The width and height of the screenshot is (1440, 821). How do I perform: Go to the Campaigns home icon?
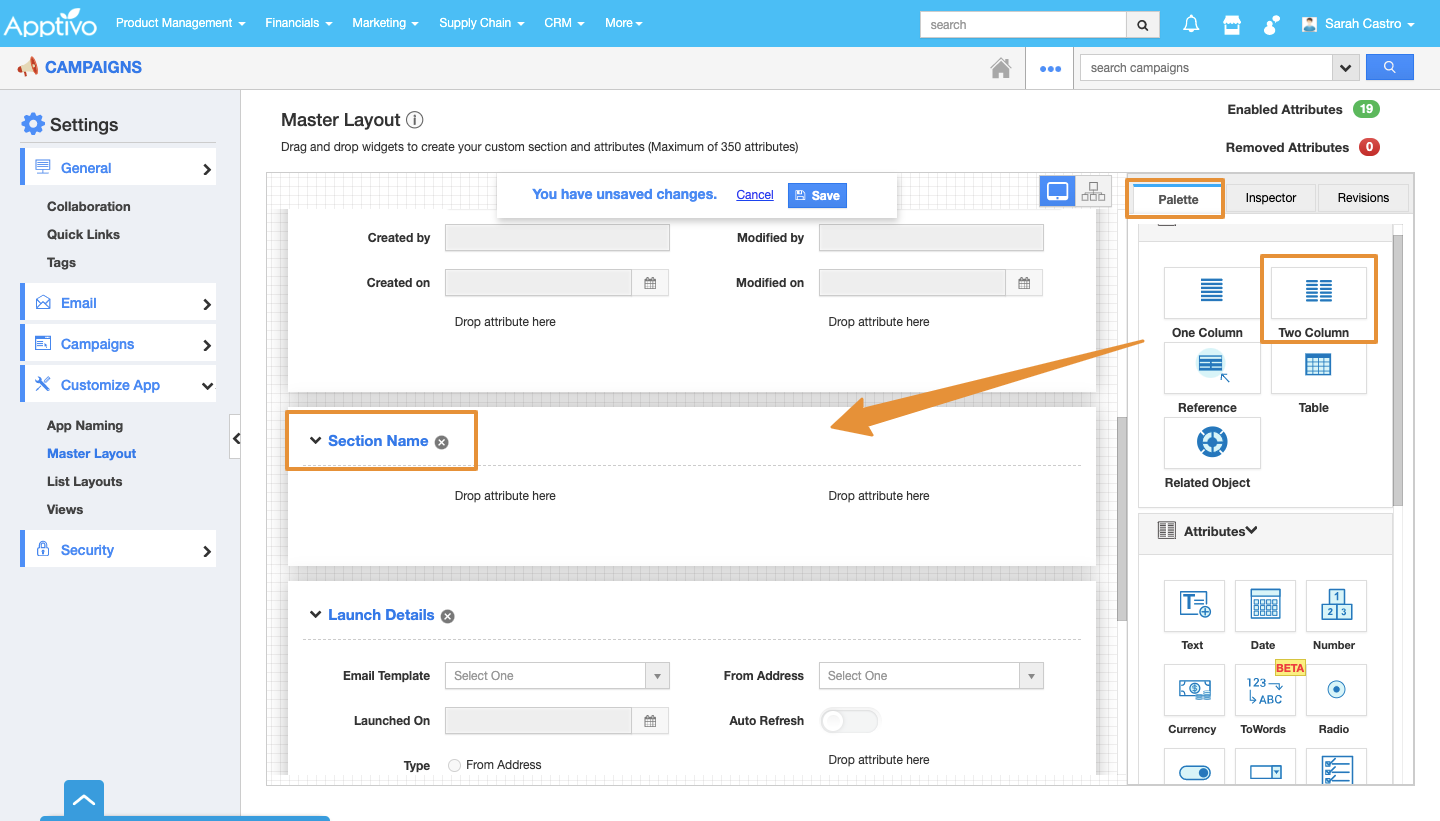pos(1000,68)
